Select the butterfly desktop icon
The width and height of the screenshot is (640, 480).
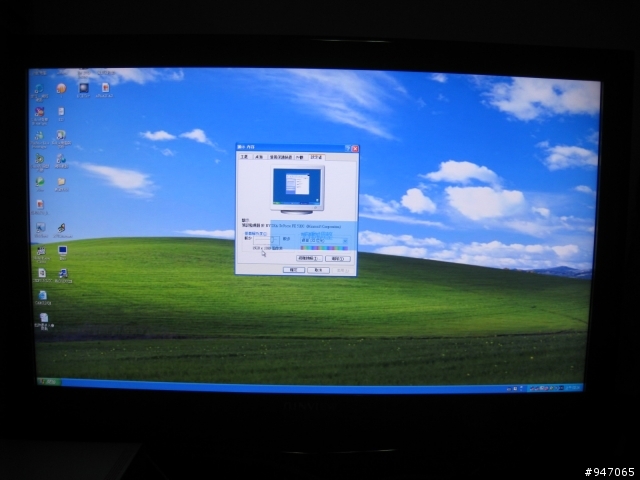tap(61, 228)
